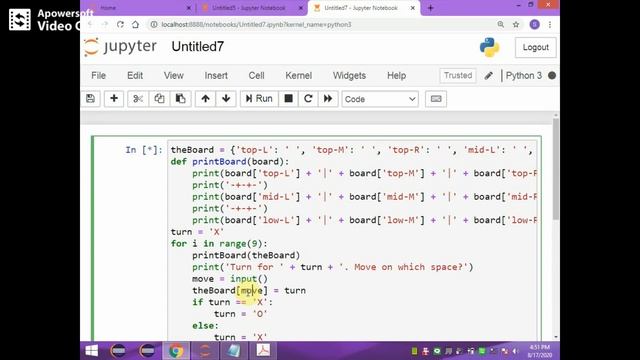Cut selected cells with scissors icon

(138, 99)
